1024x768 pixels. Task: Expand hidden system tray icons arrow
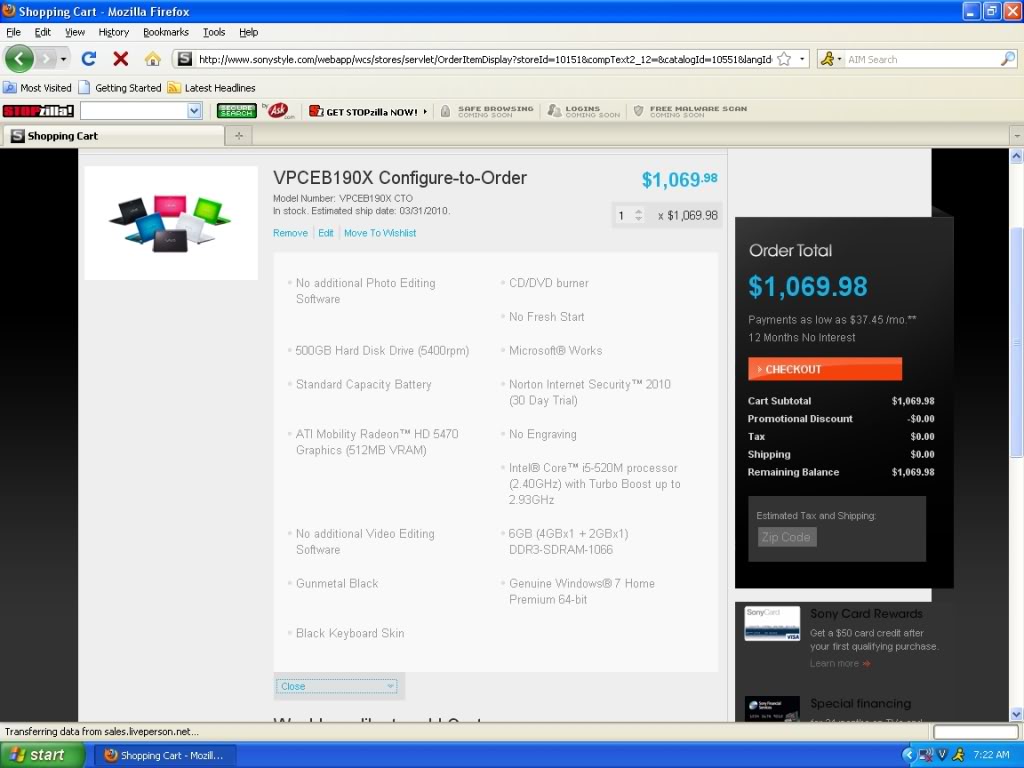click(908, 755)
